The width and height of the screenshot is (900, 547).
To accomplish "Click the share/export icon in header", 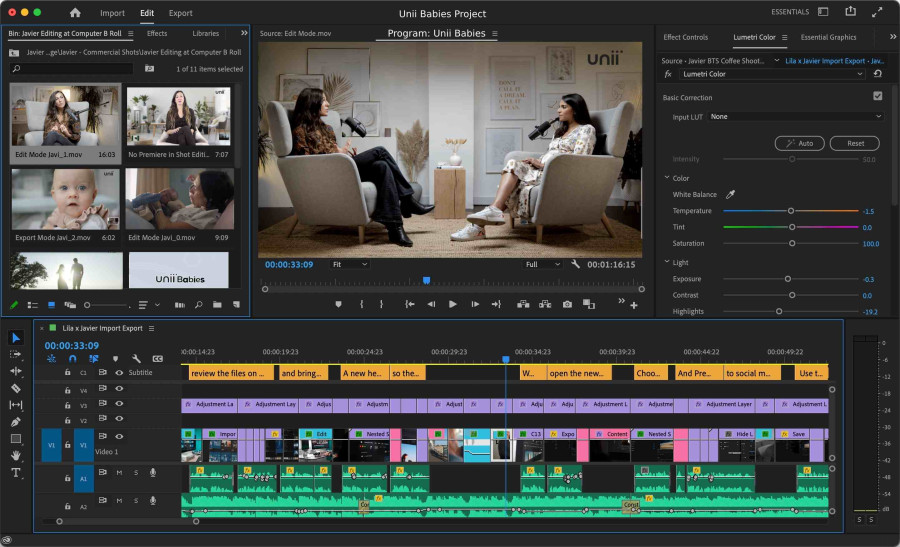I will (851, 11).
